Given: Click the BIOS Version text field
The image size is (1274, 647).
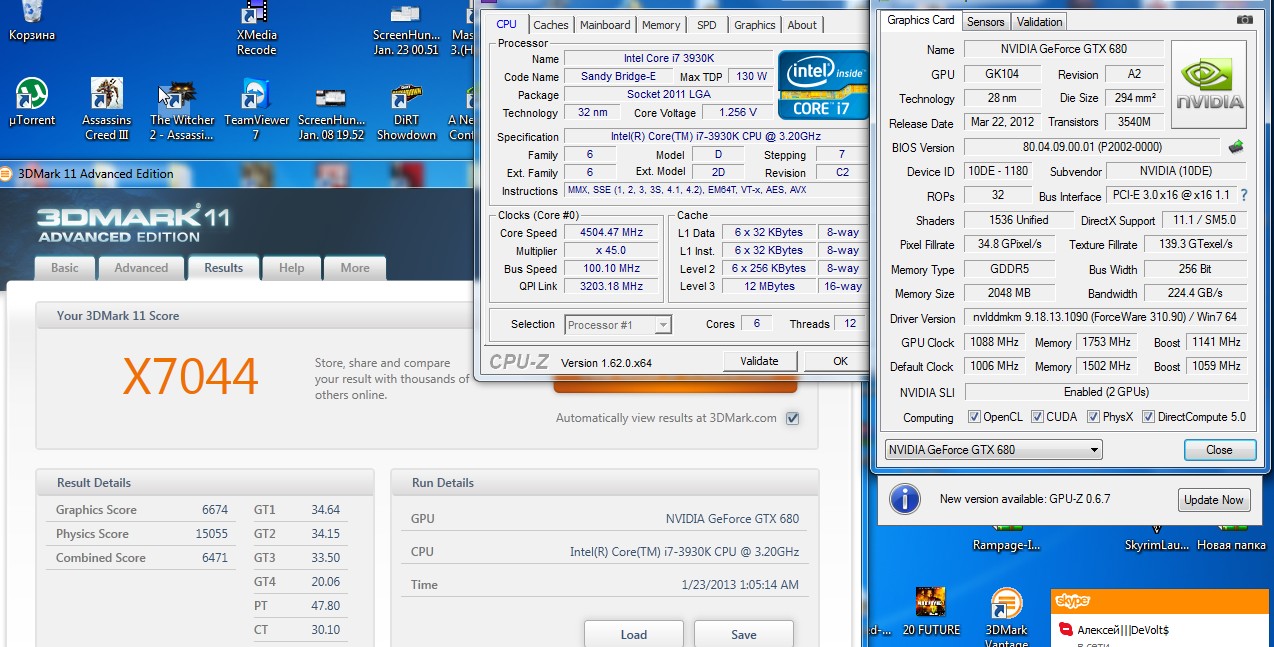Looking at the screenshot, I should 1091,148.
